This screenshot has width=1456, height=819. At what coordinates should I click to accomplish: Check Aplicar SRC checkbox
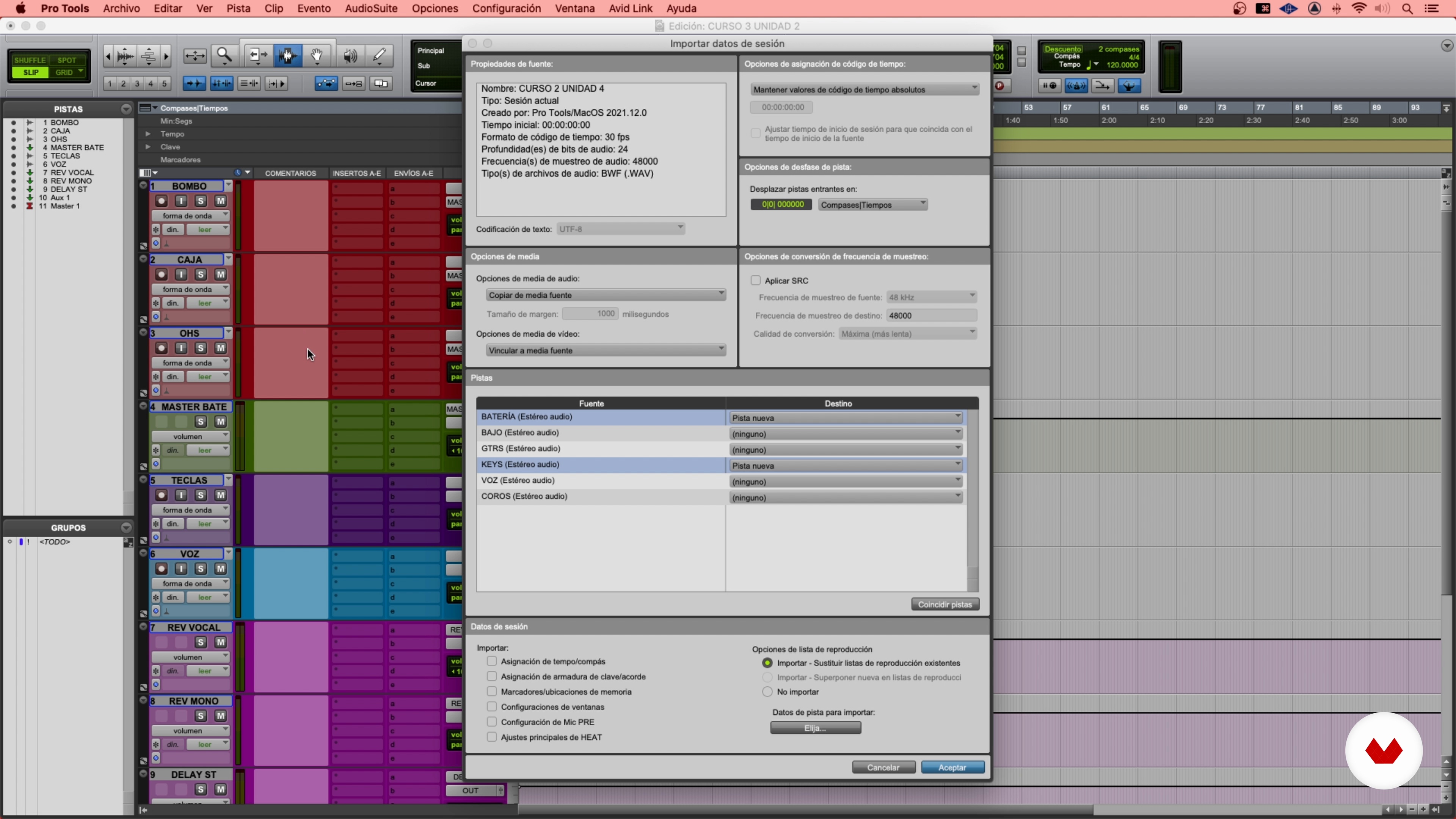point(756,280)
